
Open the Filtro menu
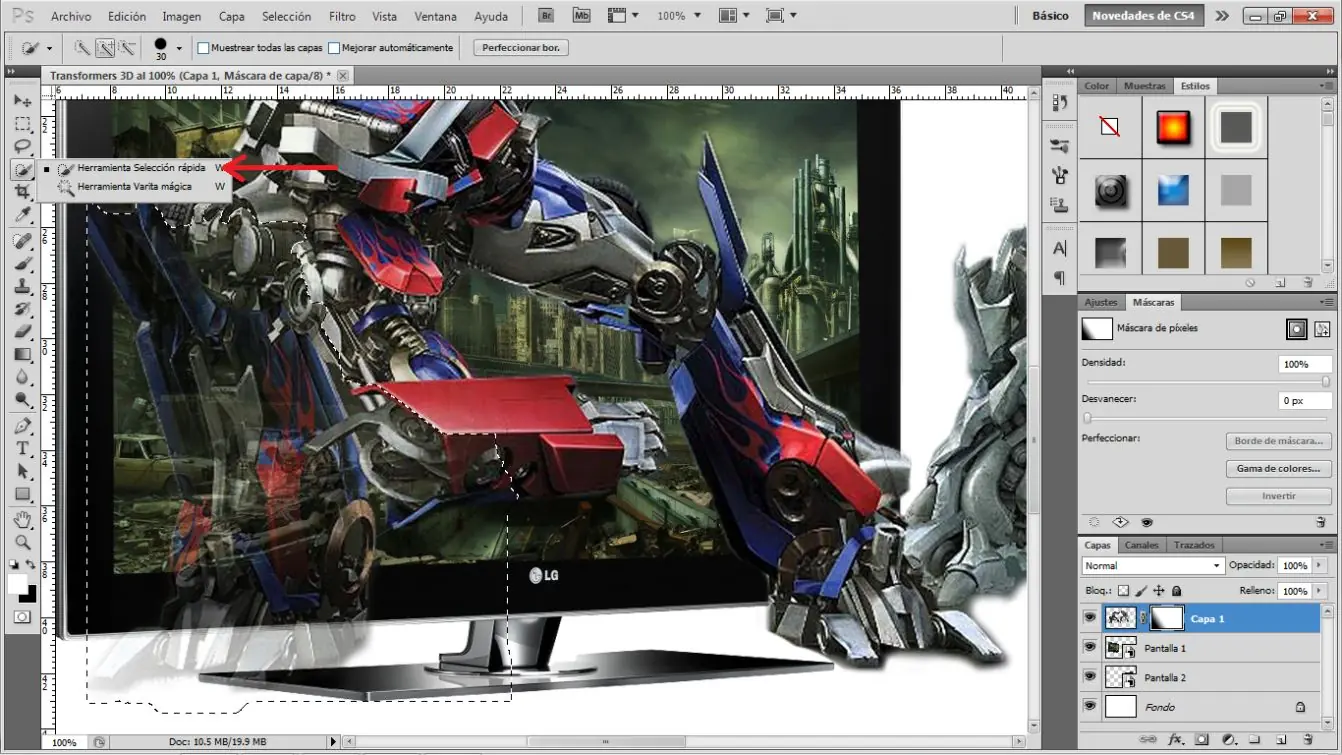coord(342,17)
